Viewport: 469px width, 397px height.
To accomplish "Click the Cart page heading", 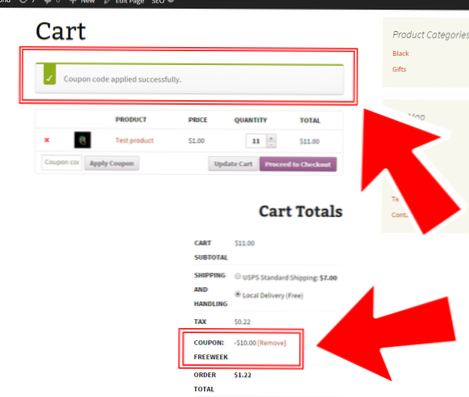I will pyautogui.click(x=61, y=31).
